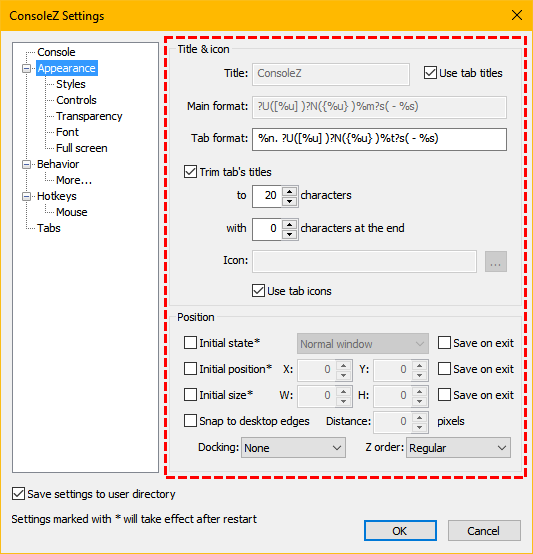Collapse the Appearance tree node
This screenshot has height=554, width=533.
(x=26, y=68)
